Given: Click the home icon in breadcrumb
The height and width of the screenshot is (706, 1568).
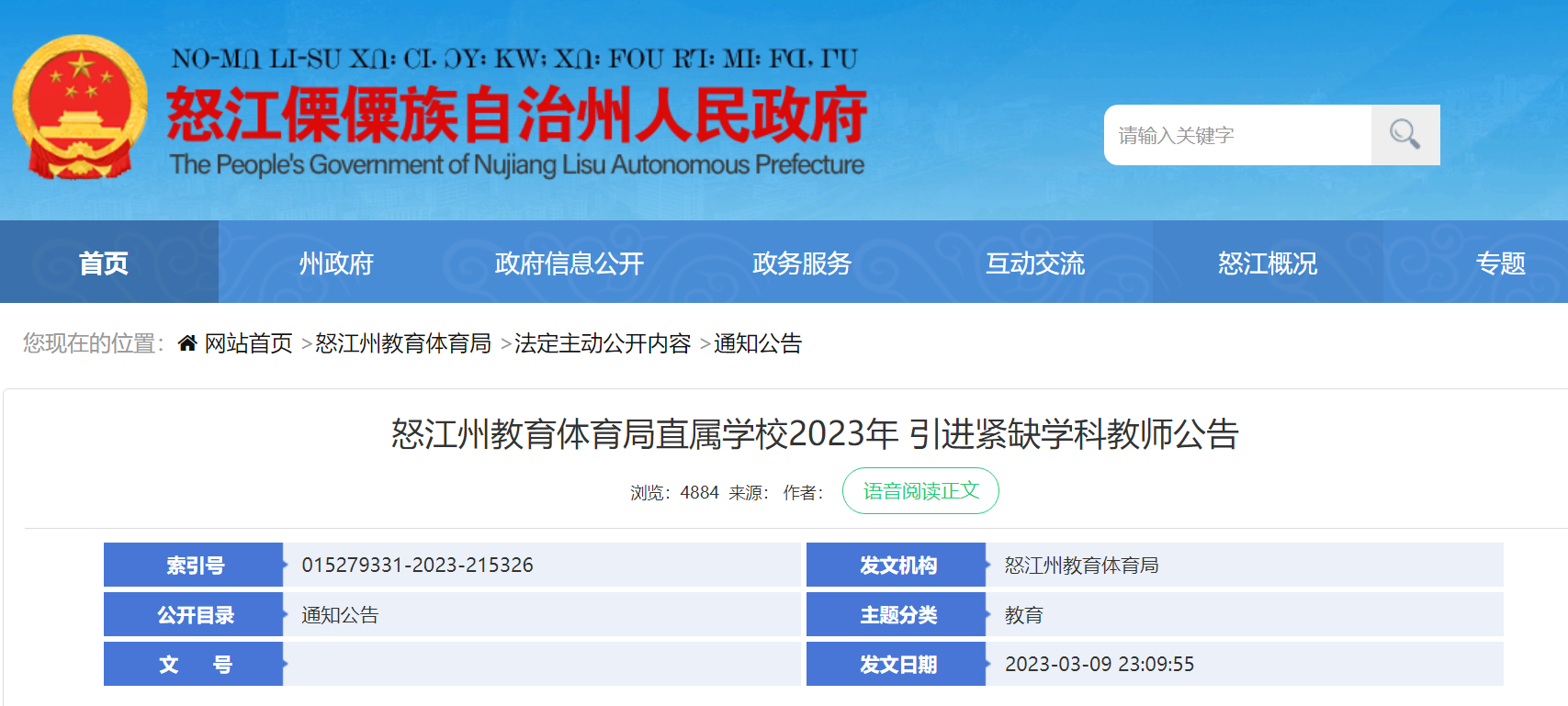Looking at the screenshot, I should 187,343.
